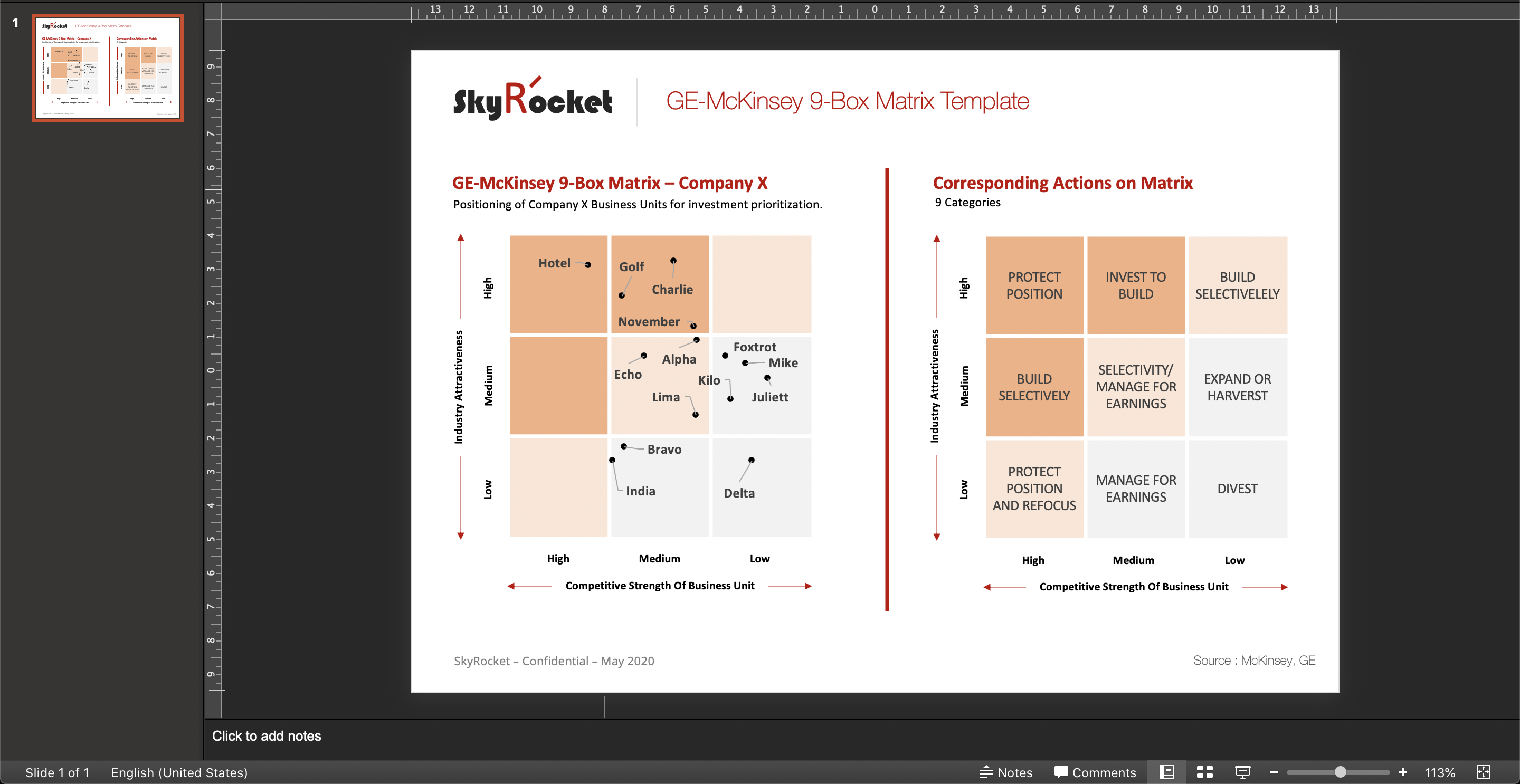The height and width of the screenshot is (784, 1520).
Task: Click the horizontal ruler
Action: pos(873,11)
